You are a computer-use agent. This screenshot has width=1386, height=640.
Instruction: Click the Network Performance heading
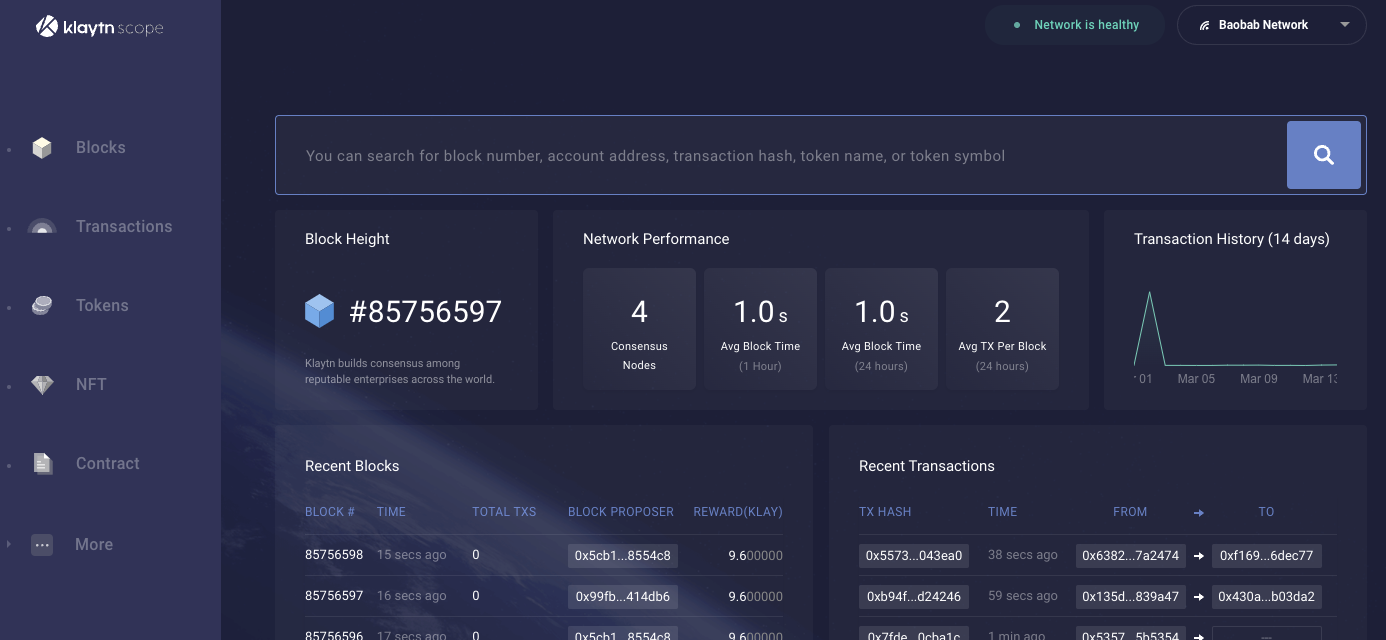pos(656,239)
